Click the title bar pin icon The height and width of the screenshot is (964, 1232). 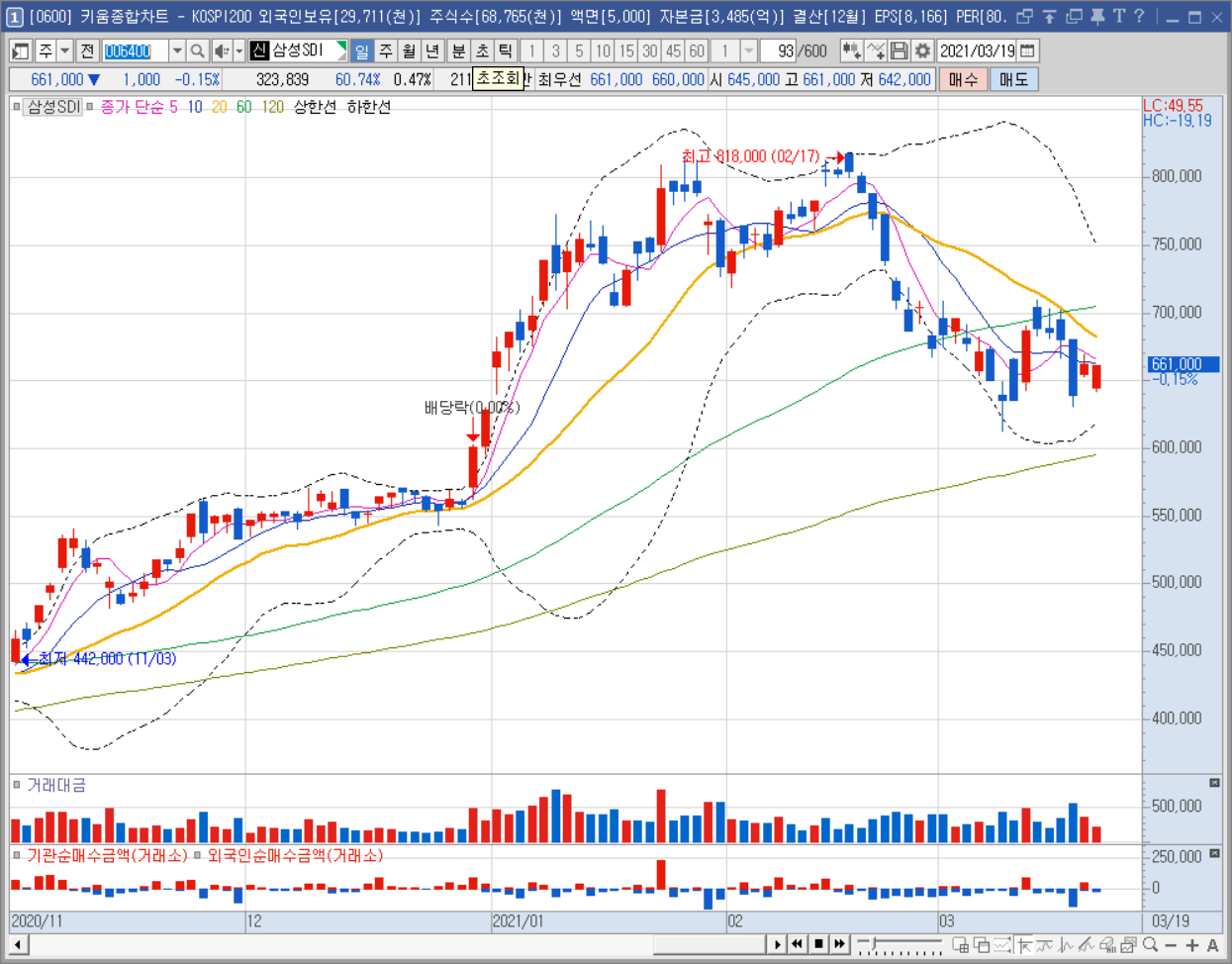[1097, 16]
